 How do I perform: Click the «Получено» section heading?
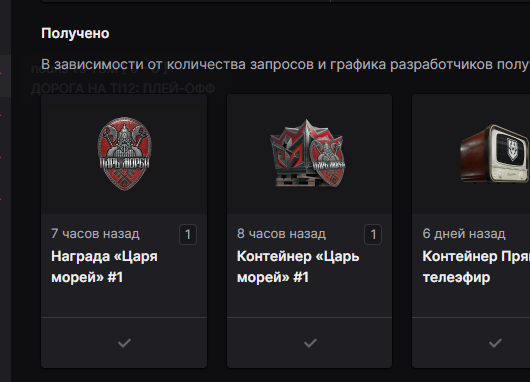75,33
